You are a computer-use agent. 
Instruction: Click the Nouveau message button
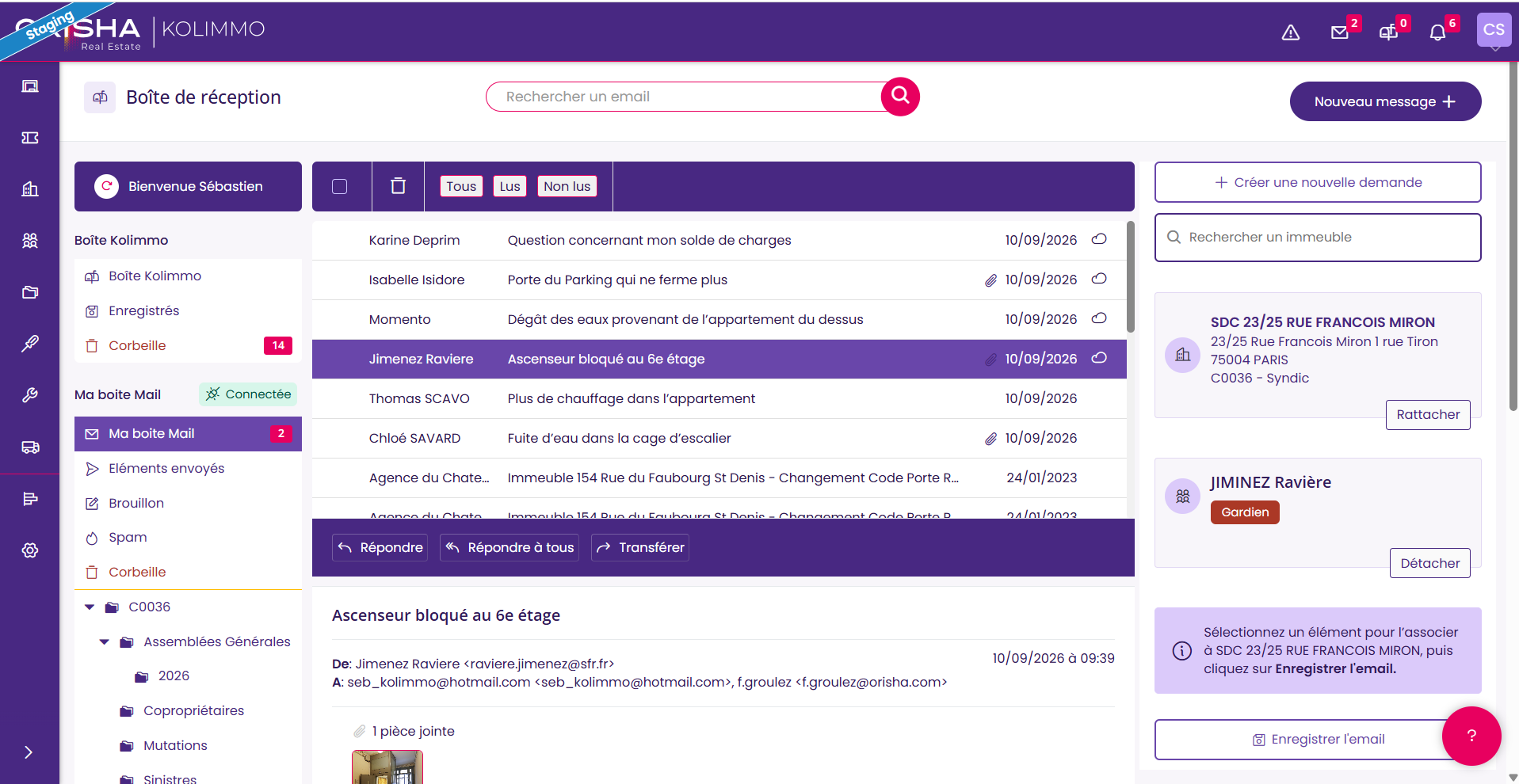pos(1385,101)
